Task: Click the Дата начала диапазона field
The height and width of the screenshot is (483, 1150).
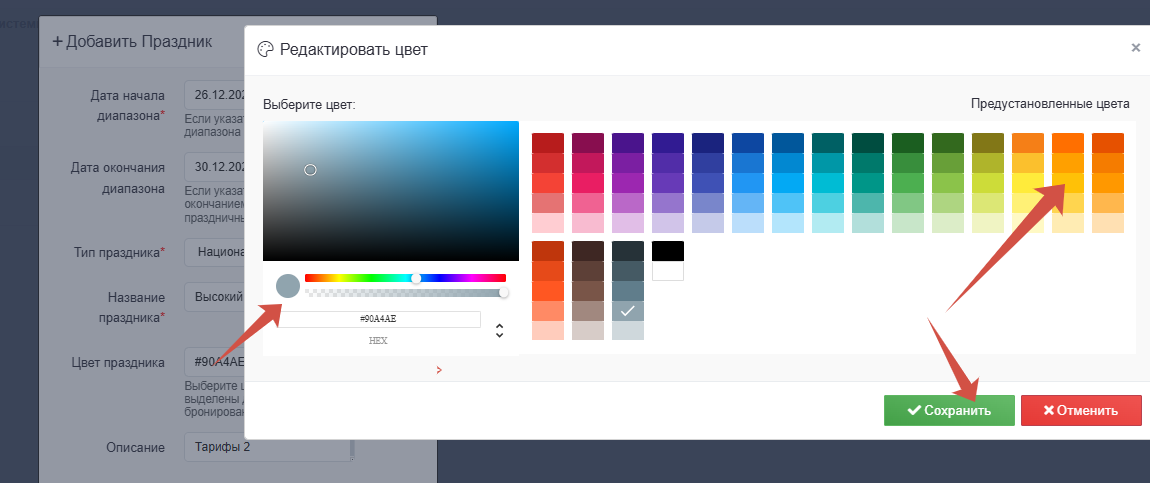Action: click(x=214, y=96)
